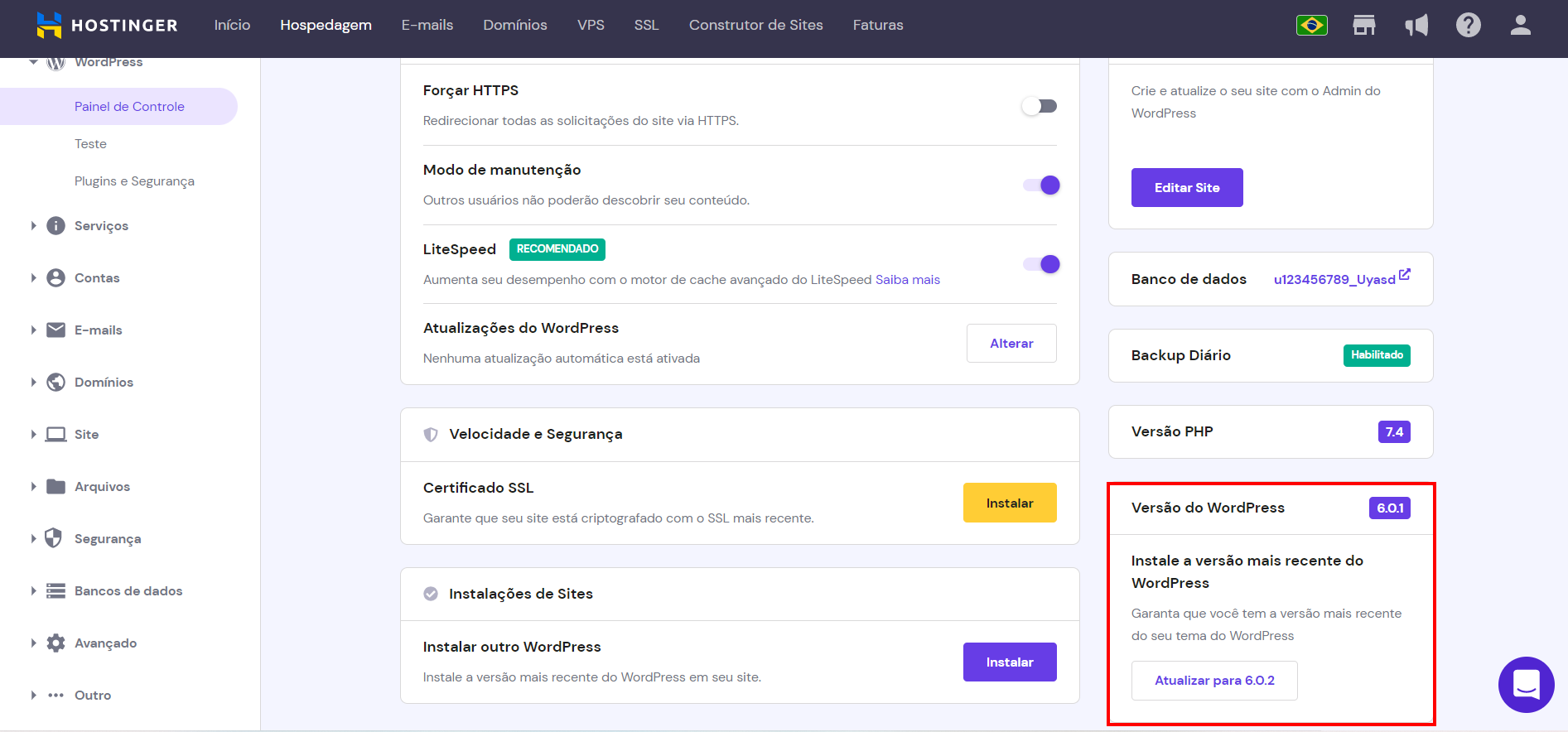Open the live chat bubble
Viewport: 1568px width, 732px height.
click(1526, 685)
